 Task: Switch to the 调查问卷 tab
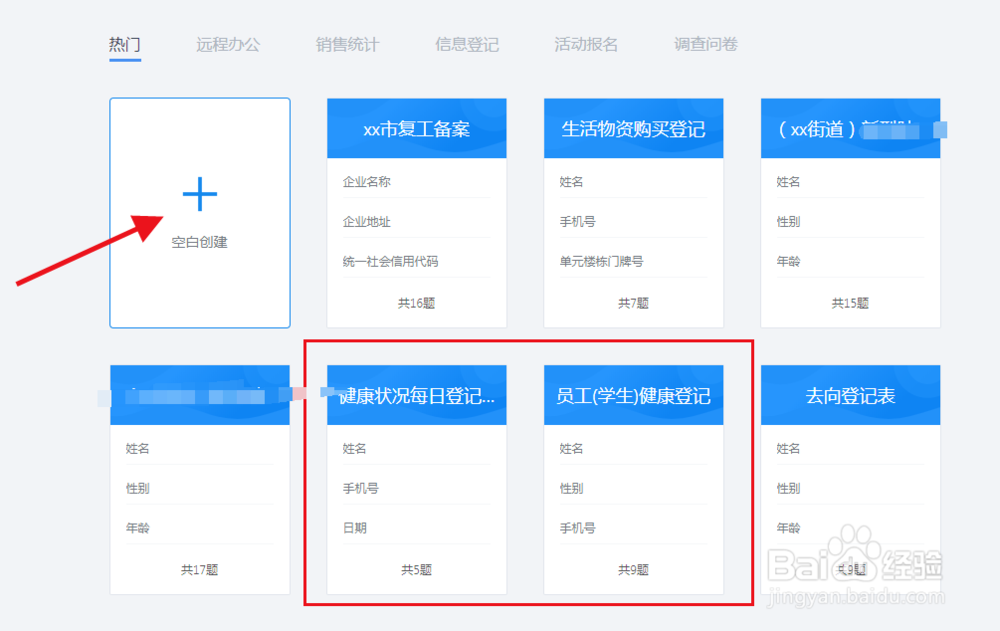click(x=704, y=44)
